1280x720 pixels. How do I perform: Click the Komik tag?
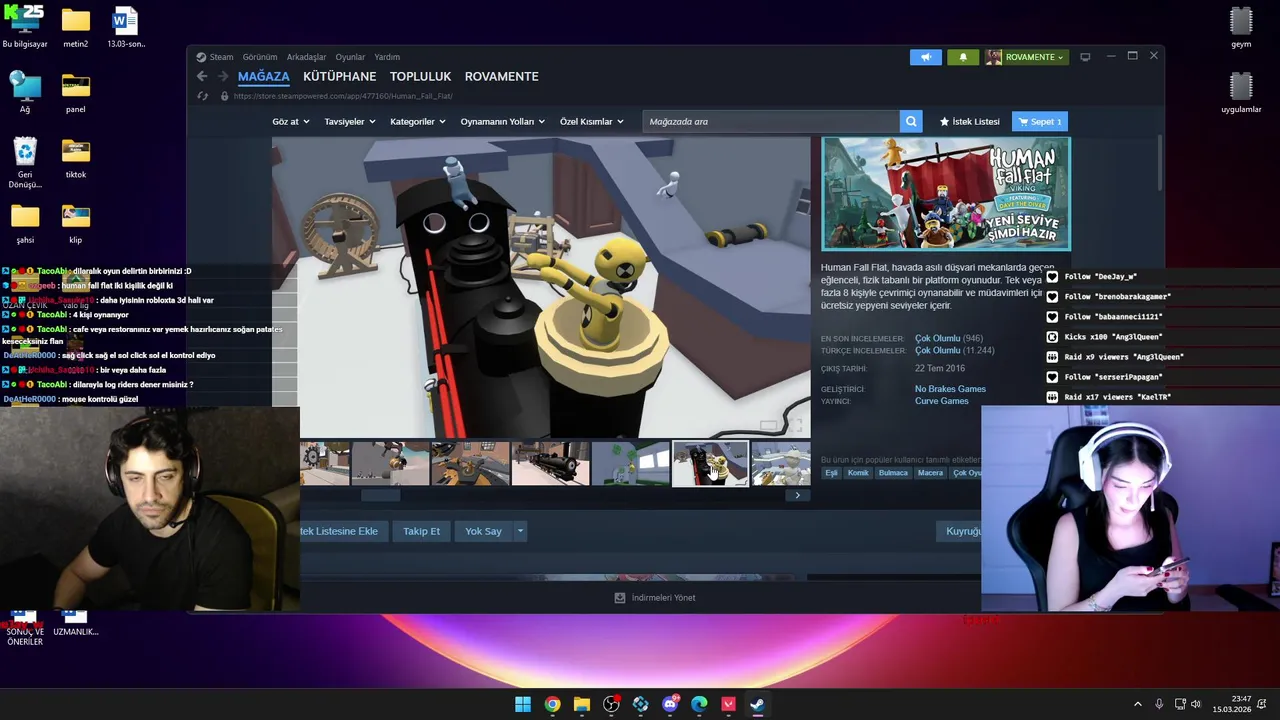858,473
